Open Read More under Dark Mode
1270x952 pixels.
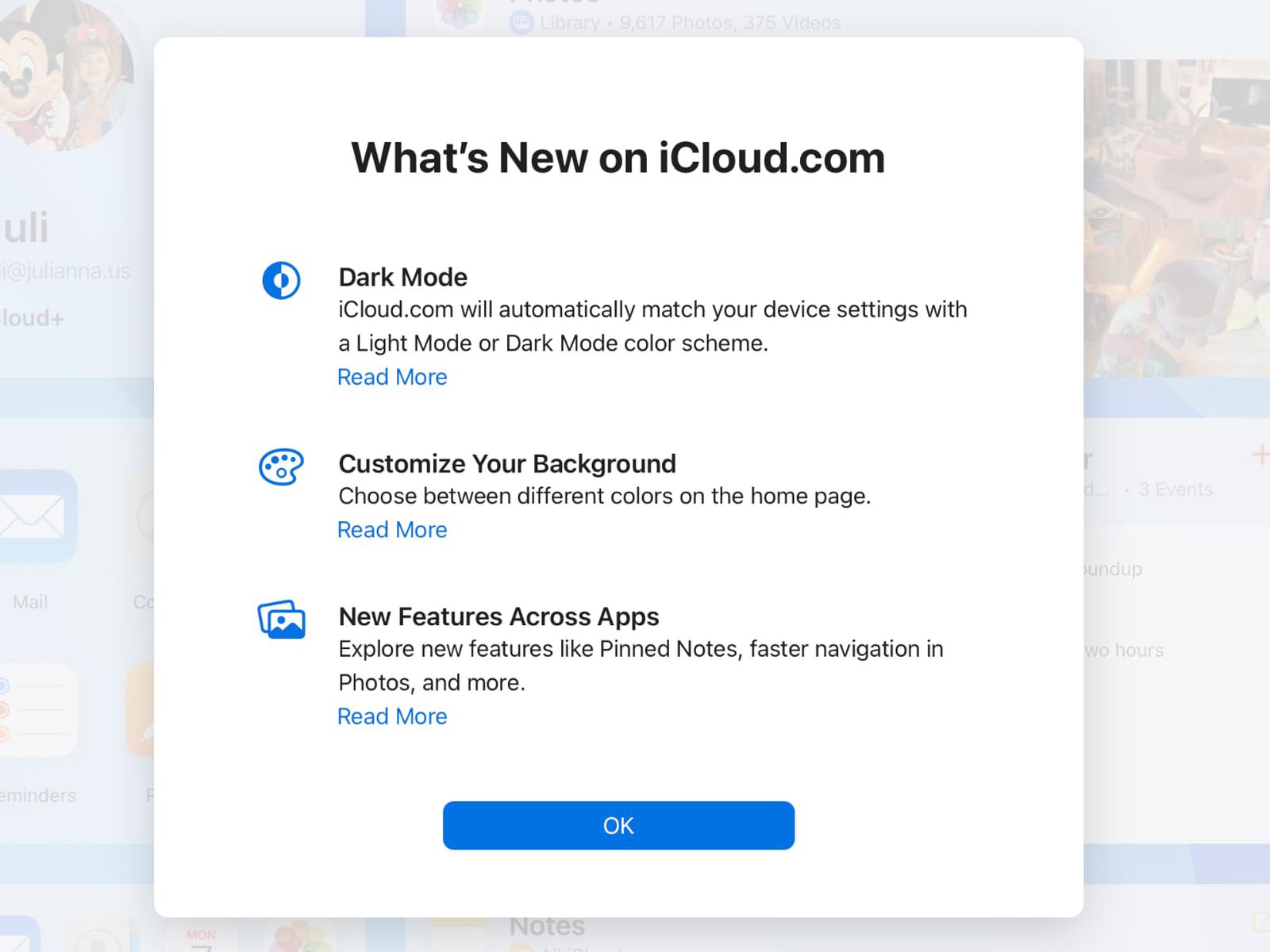pos(392,377)
